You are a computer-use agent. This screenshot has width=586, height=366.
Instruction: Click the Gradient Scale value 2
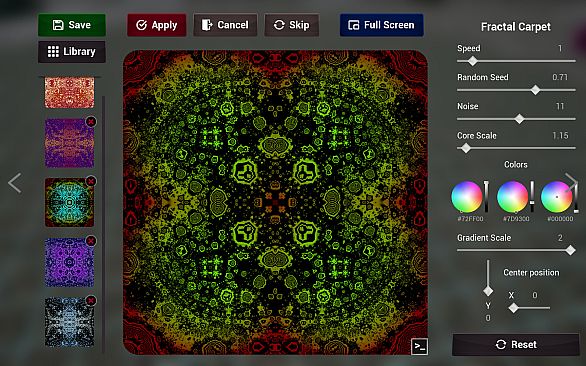click(560, 238)
